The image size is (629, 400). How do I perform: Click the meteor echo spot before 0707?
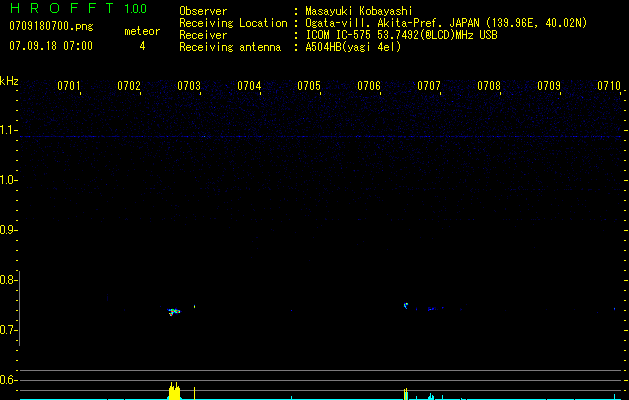pos(406,305)
